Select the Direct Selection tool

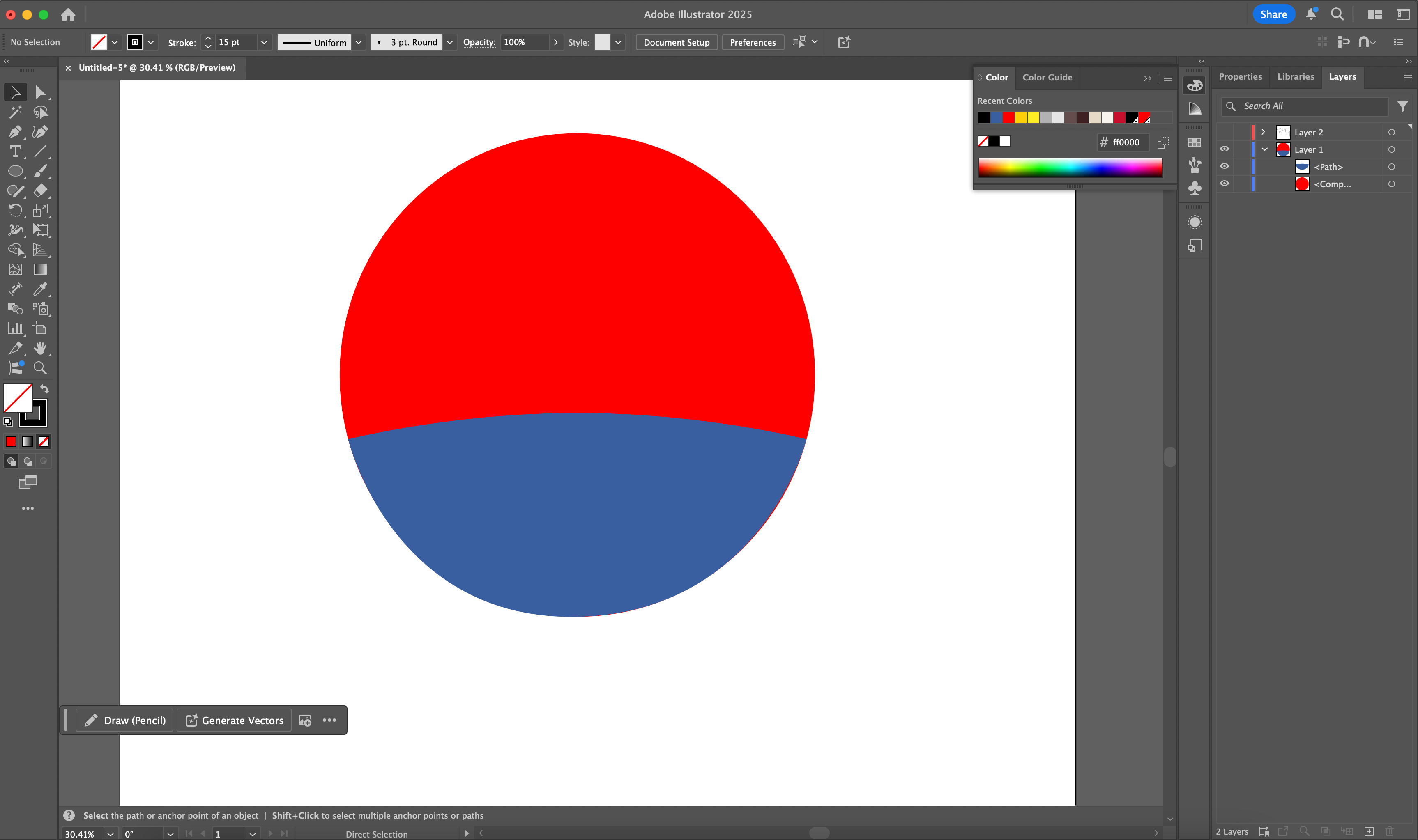click(41, 92)
